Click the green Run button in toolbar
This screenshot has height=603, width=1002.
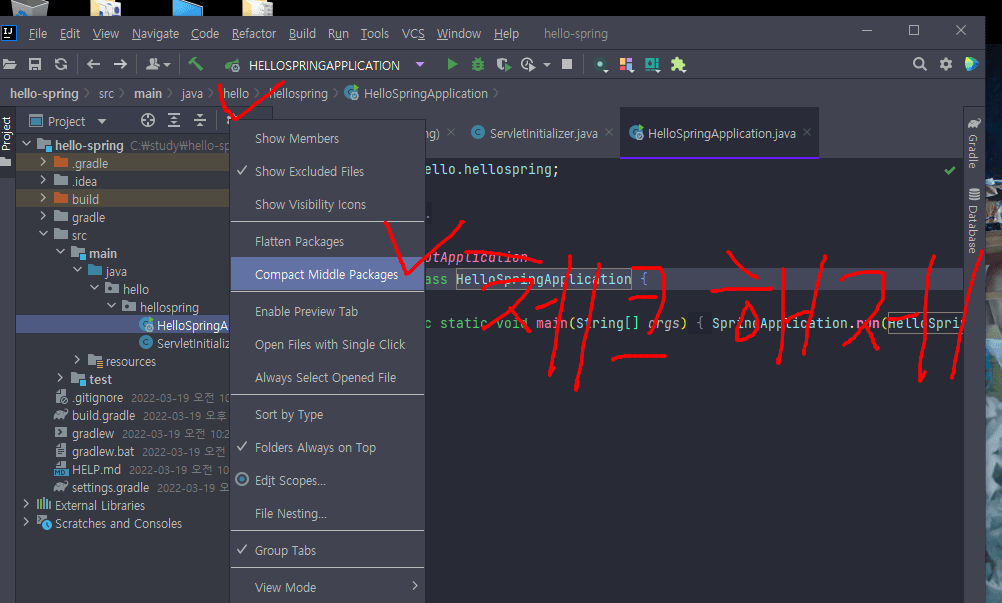click(453, 65)
